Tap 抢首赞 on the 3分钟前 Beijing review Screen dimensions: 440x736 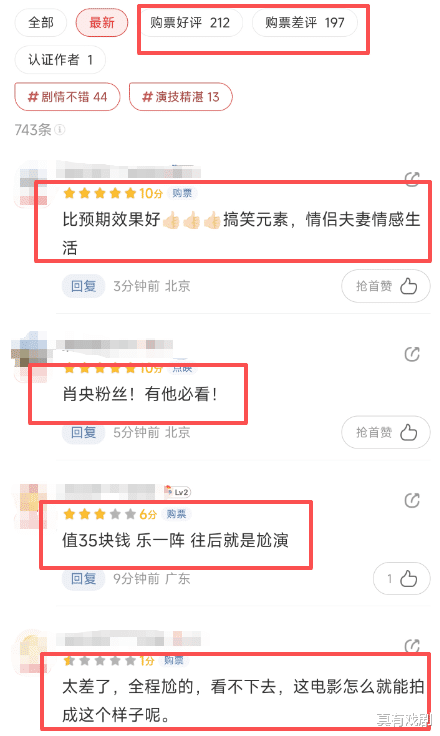coord(386,286)
